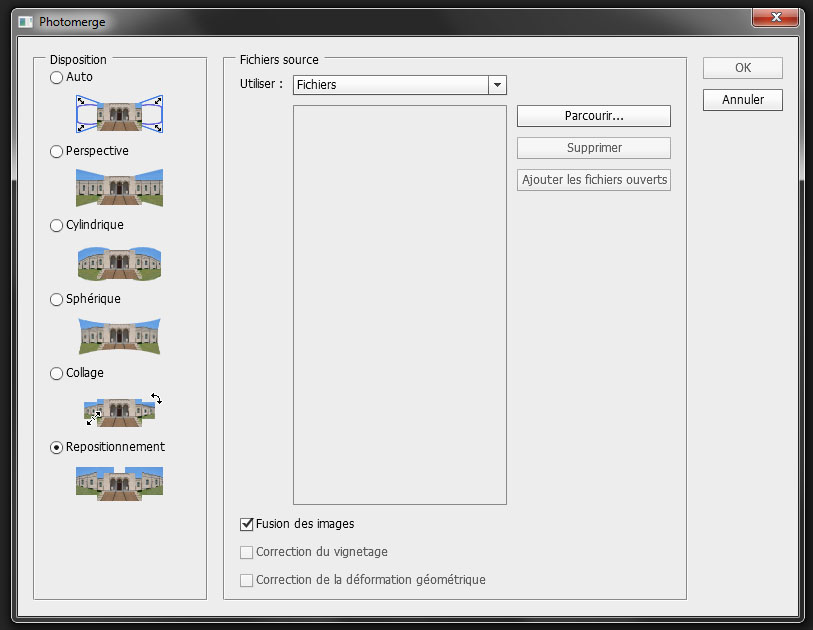Click the Cylindrique layout preview image
This screenshot has height=630, width=813.
click(x=119, y=263)
